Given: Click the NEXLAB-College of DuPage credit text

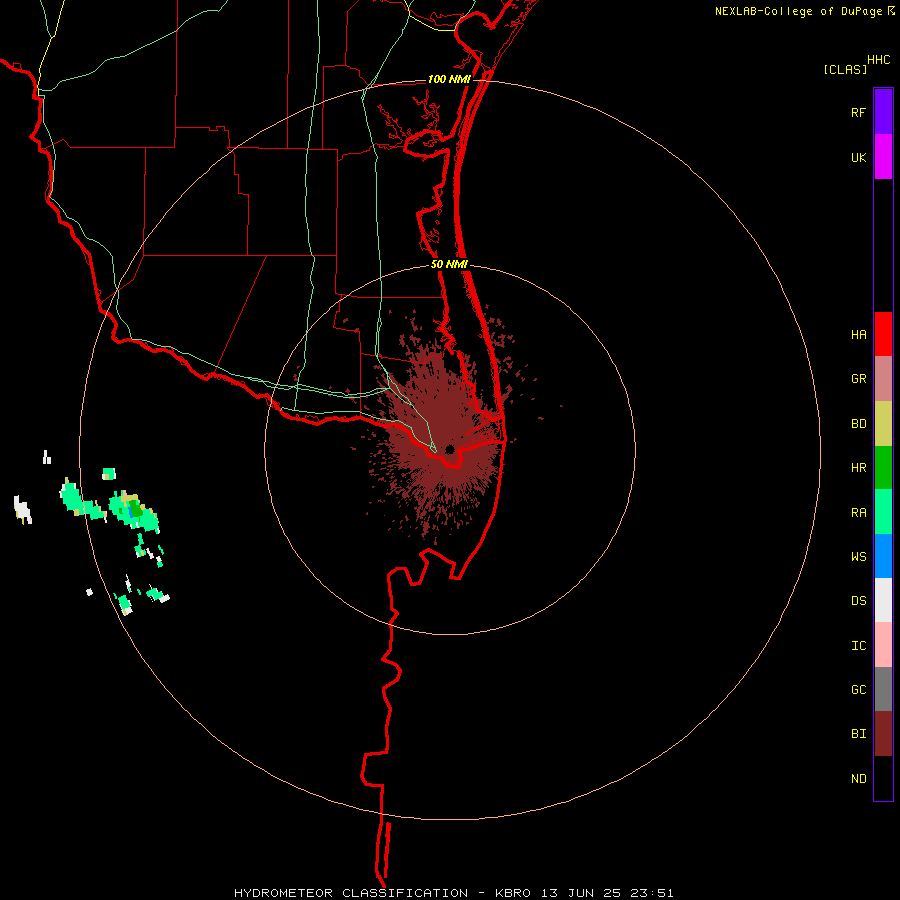Looking at the screenshot, I should 798,11.
